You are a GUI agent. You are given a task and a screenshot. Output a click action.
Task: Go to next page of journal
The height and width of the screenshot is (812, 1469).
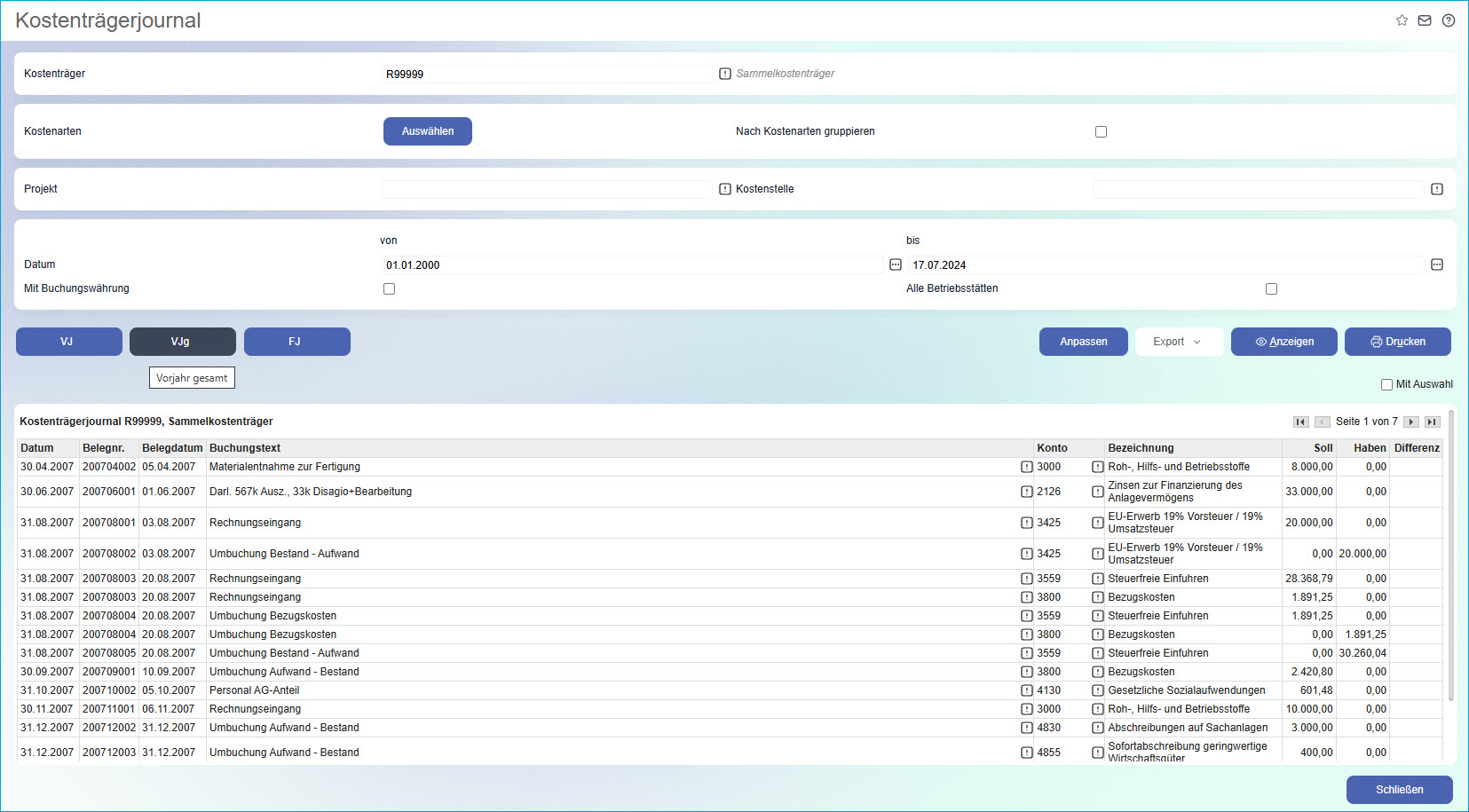click(1410, 422)
